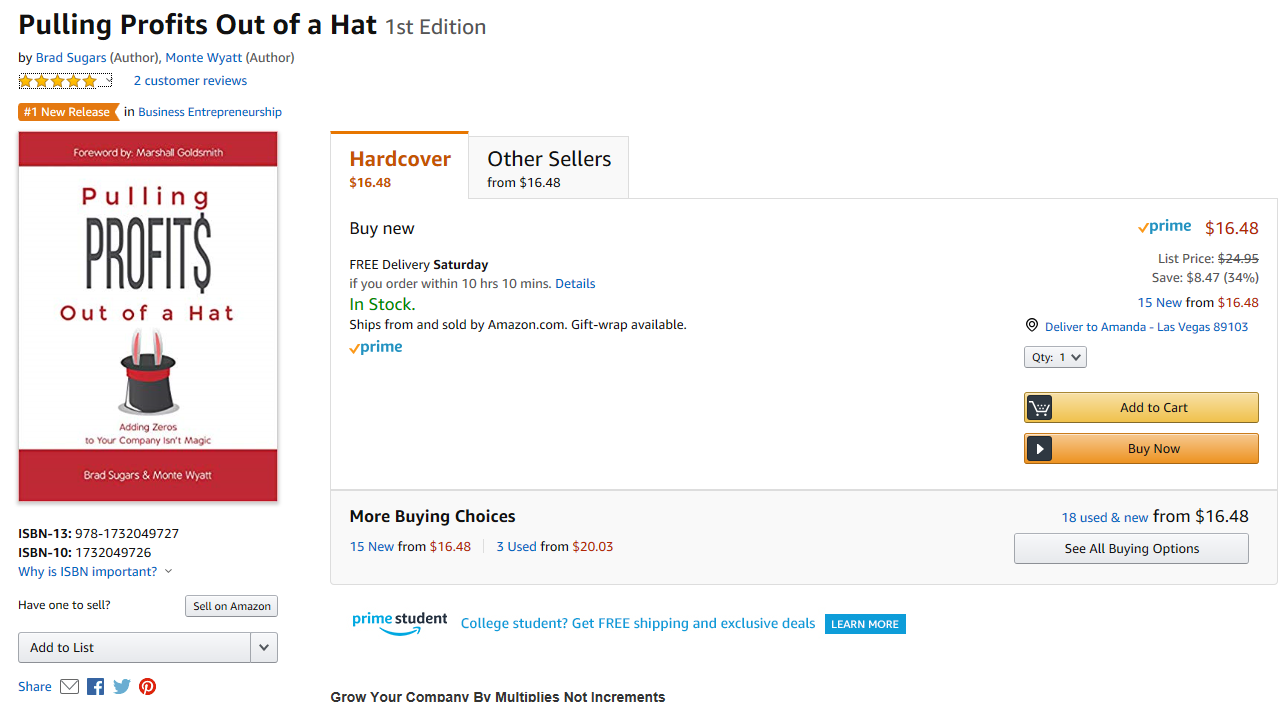
Task: Open the Business Entrepreneurship category link
Action: coord(210,112)
